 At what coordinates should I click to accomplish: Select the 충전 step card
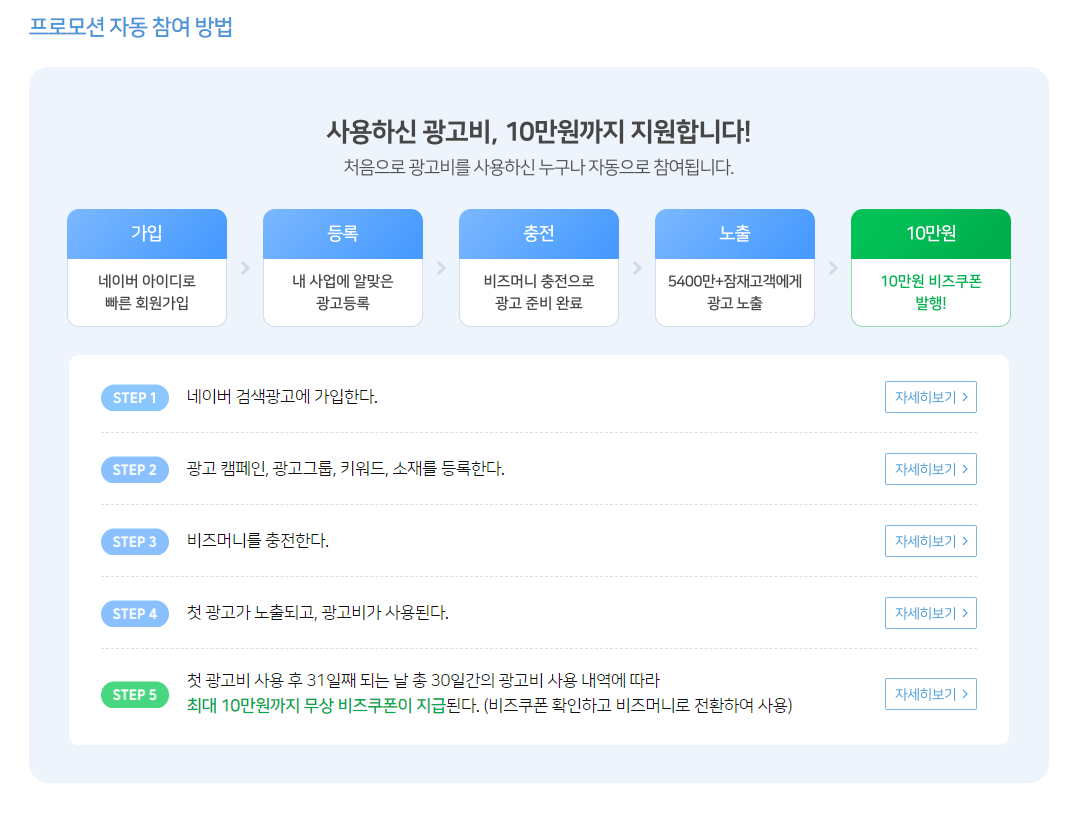tap(539, 267)
